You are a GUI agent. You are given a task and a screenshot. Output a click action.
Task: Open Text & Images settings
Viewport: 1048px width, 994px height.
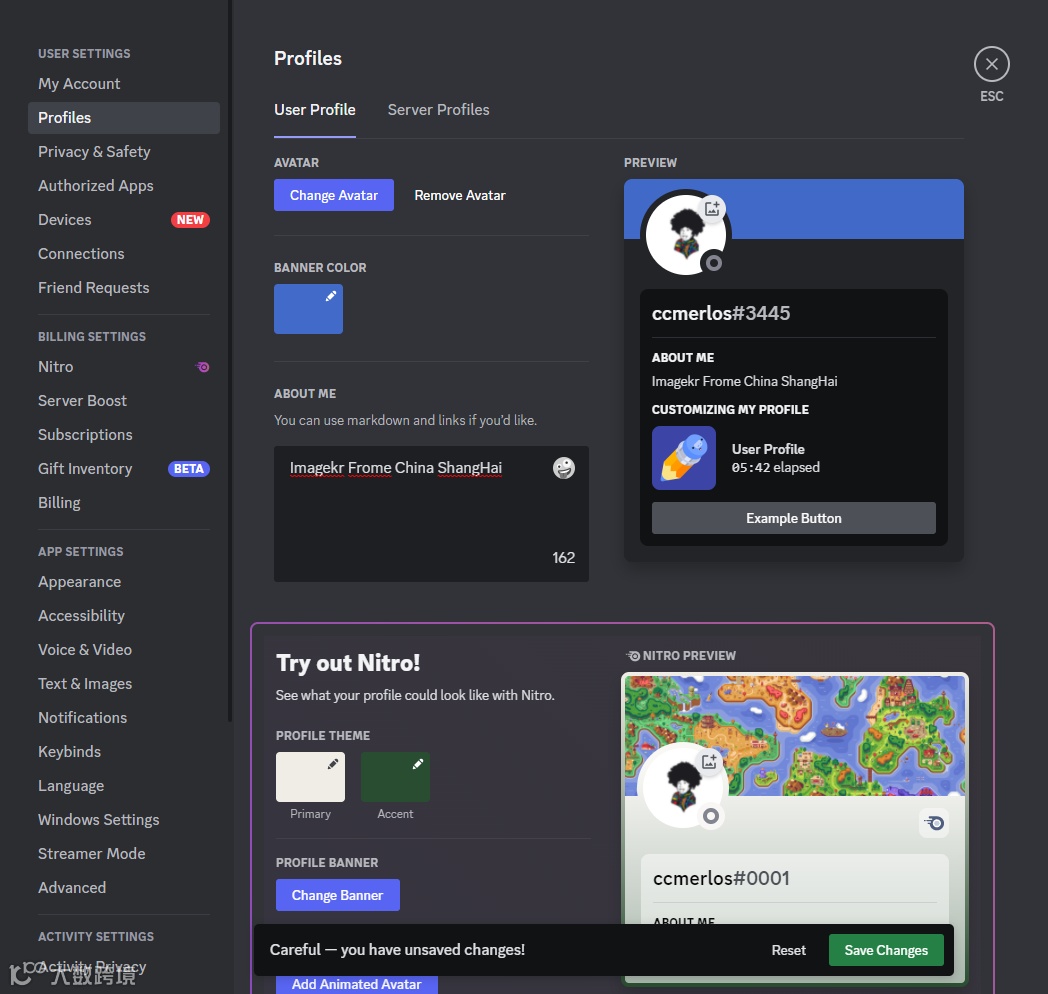[x=124, y=684]
